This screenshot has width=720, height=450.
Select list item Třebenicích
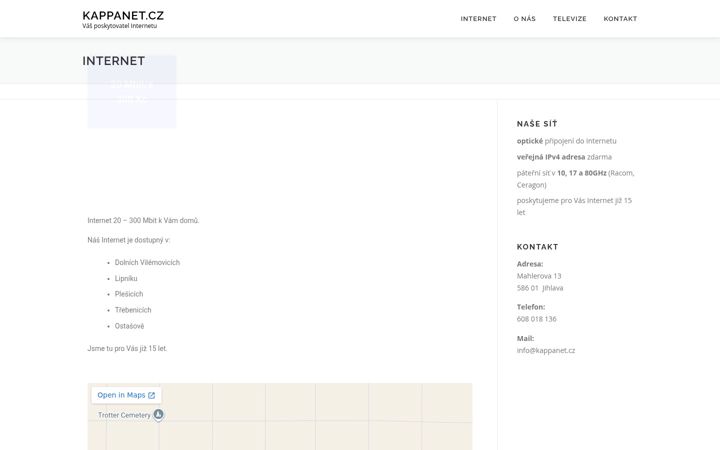point(133,310)
